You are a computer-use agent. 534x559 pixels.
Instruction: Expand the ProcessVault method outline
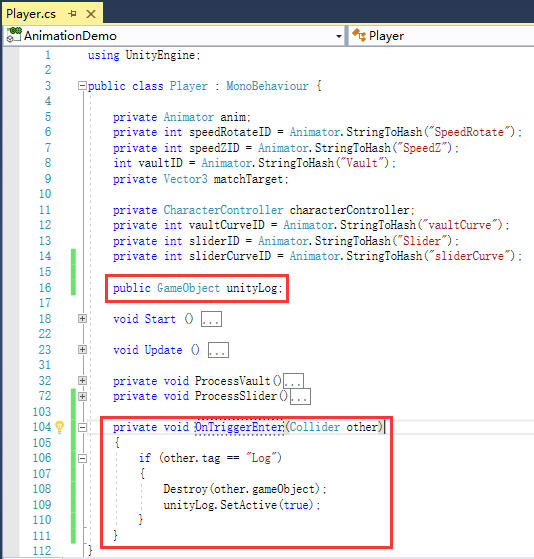[x=82, y=380]
